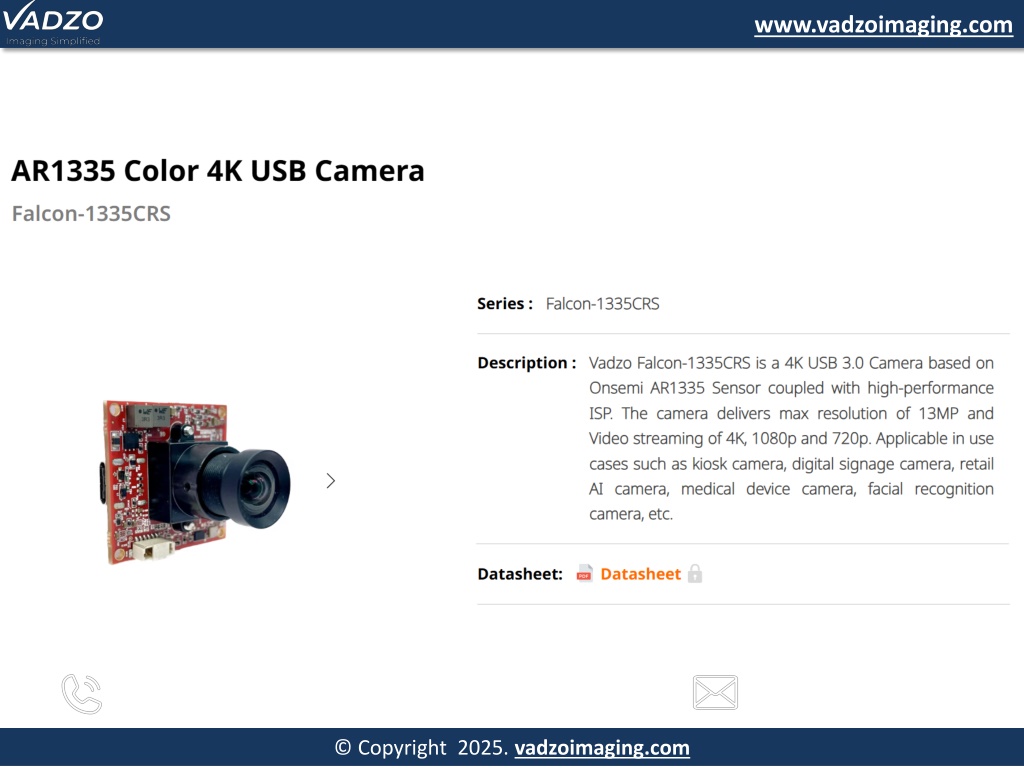Click the padlock icon after Datasheet

(695, 573)
